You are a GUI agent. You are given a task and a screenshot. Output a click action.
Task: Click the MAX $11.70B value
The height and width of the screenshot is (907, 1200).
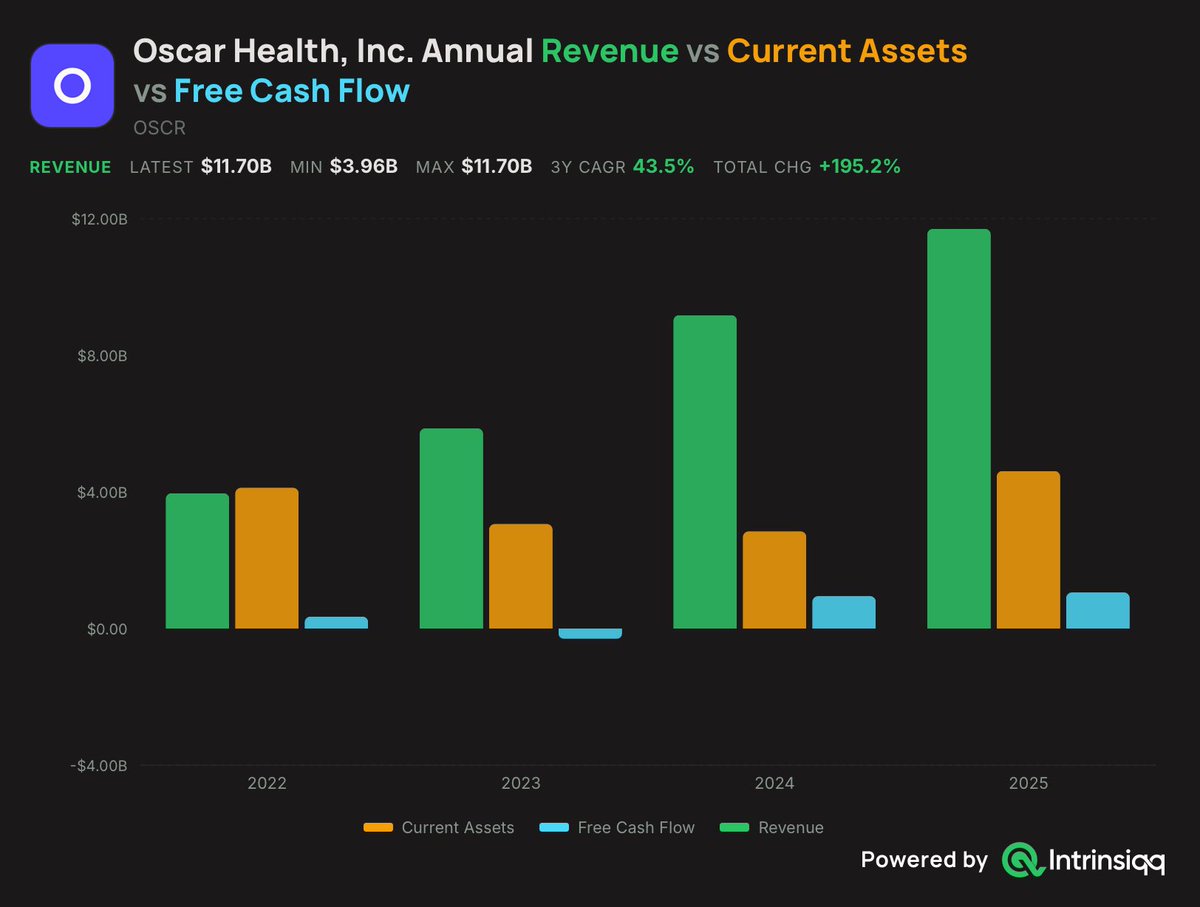[x=497, y=167]
